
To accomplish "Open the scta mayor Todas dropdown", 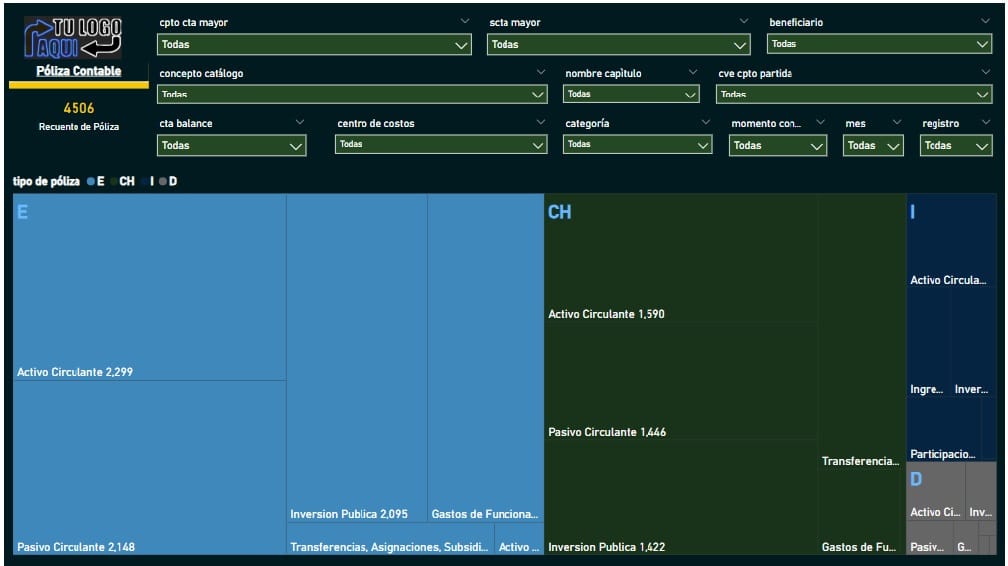I will tap(618, 44).
